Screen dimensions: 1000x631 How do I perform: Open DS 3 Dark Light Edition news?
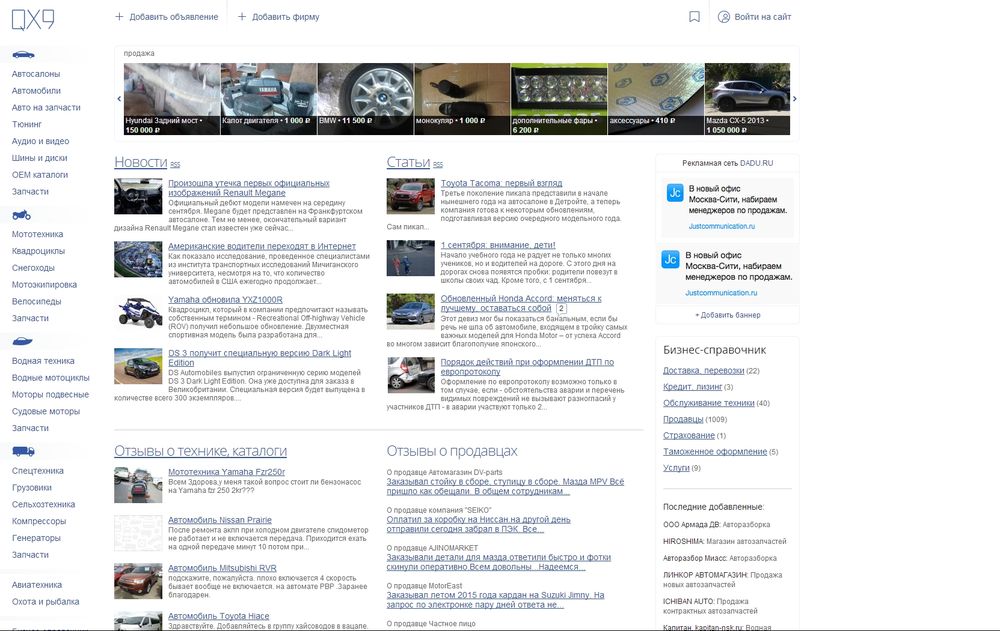click(260, 358)
